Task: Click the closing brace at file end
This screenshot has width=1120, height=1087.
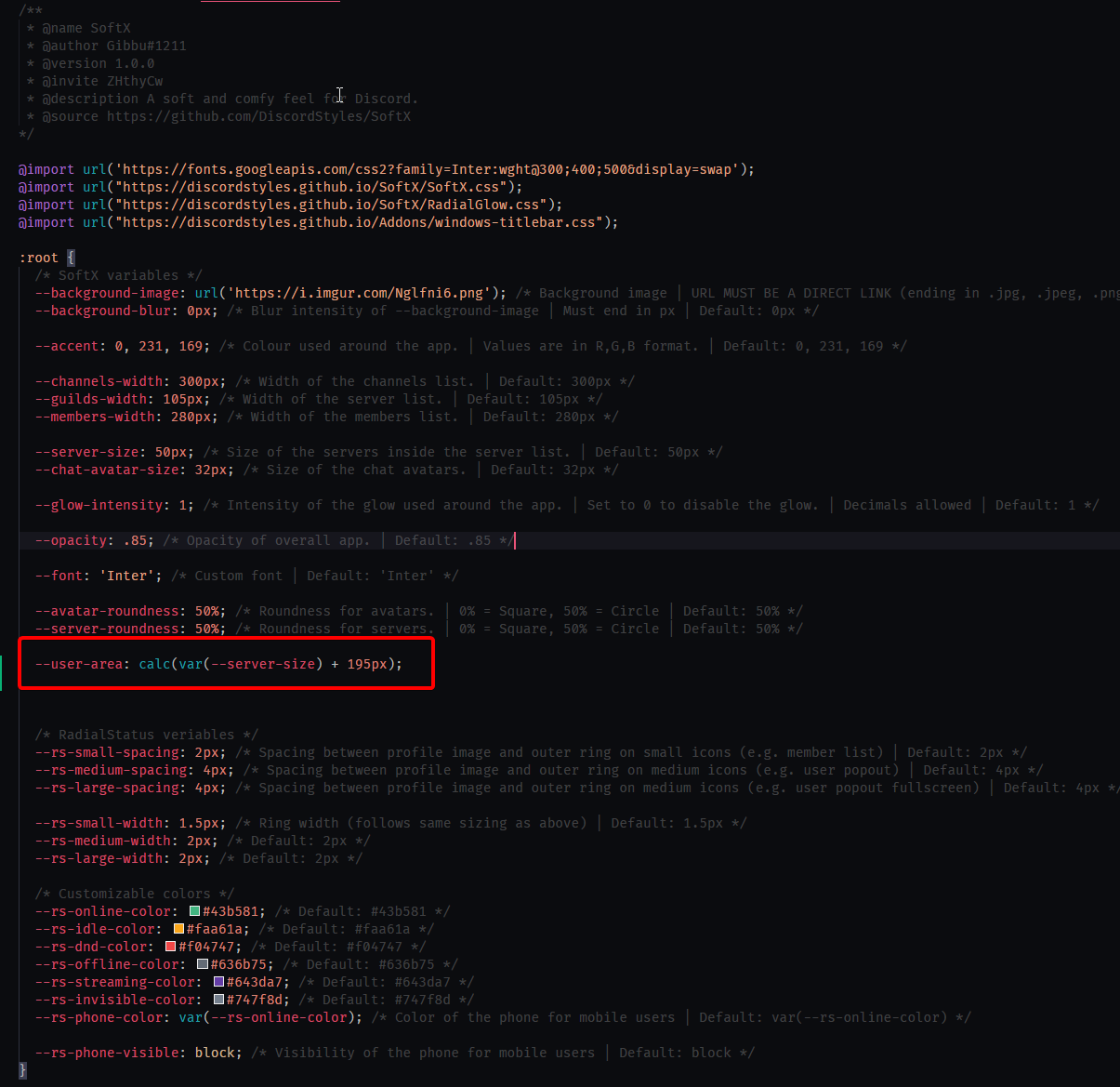Action: (x=21, y=1069)
